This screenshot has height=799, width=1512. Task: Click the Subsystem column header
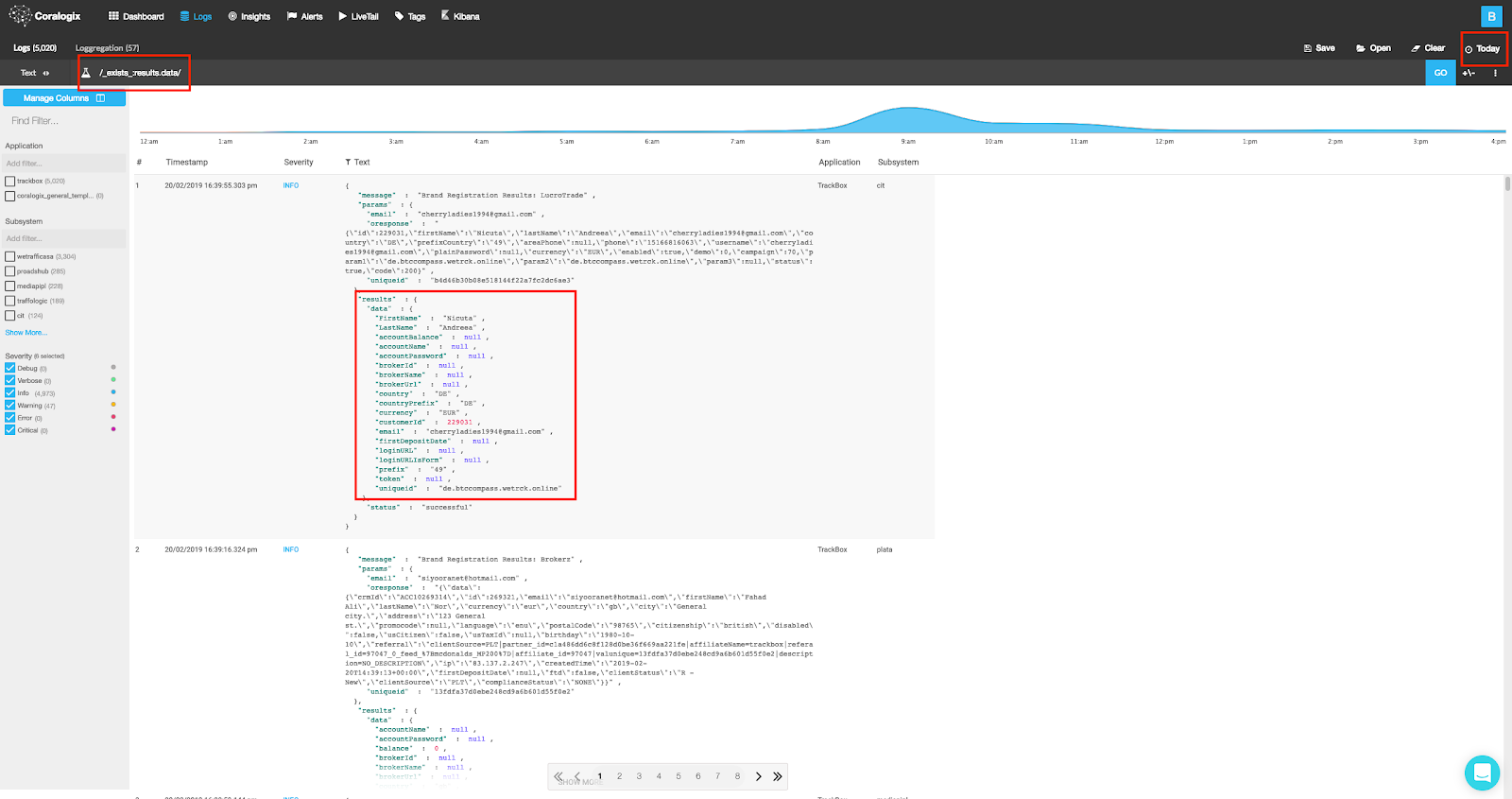(x=898, y=163)
